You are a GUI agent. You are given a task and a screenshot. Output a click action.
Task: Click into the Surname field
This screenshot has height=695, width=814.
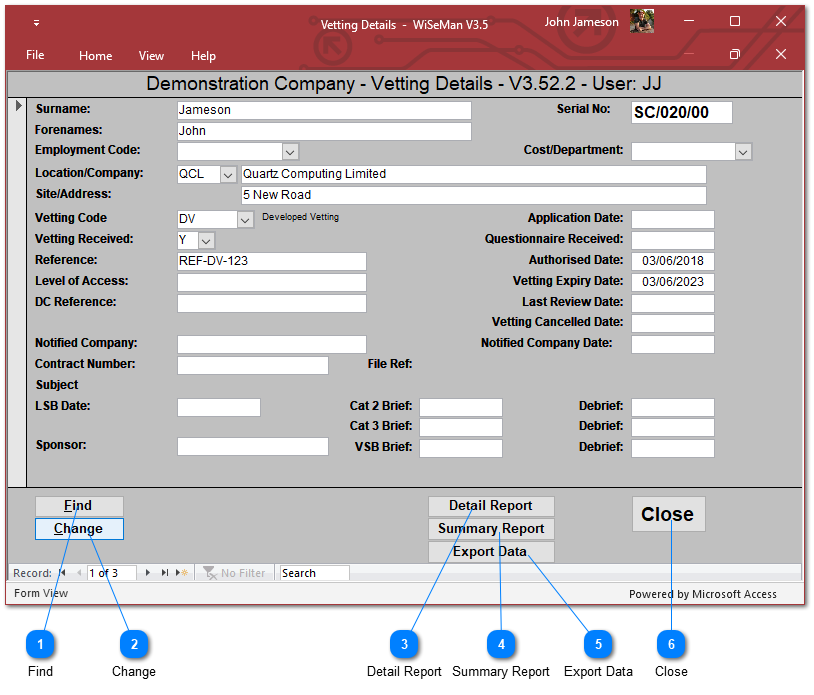pos(323,110)
